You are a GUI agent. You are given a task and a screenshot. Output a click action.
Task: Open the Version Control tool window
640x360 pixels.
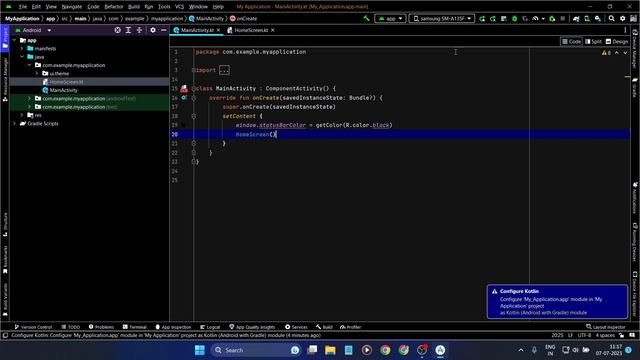pyautogui.click(x=33, y=327)
